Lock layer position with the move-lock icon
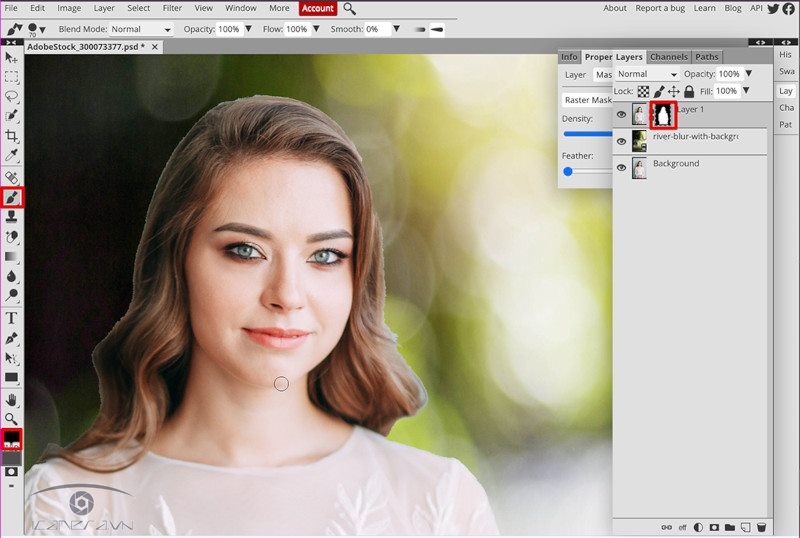This screenshot has width=800, height=538. pos(673,91)
